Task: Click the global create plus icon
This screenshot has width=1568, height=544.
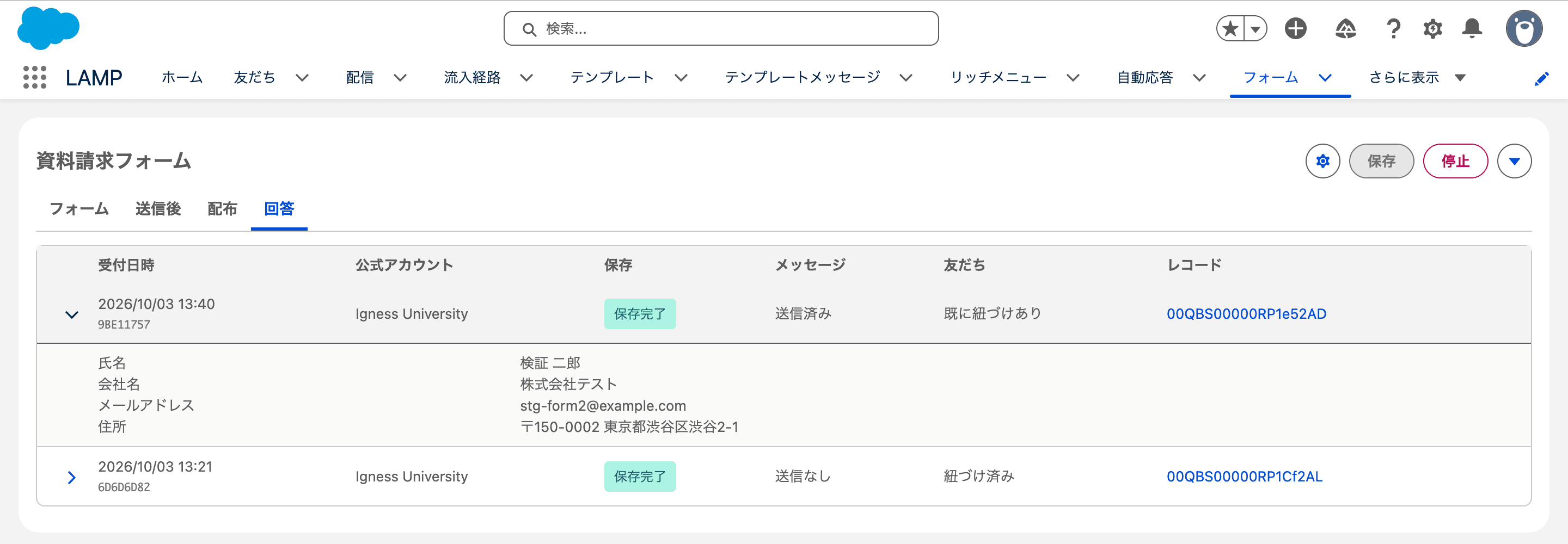Action: click(x=1296, y=29)
